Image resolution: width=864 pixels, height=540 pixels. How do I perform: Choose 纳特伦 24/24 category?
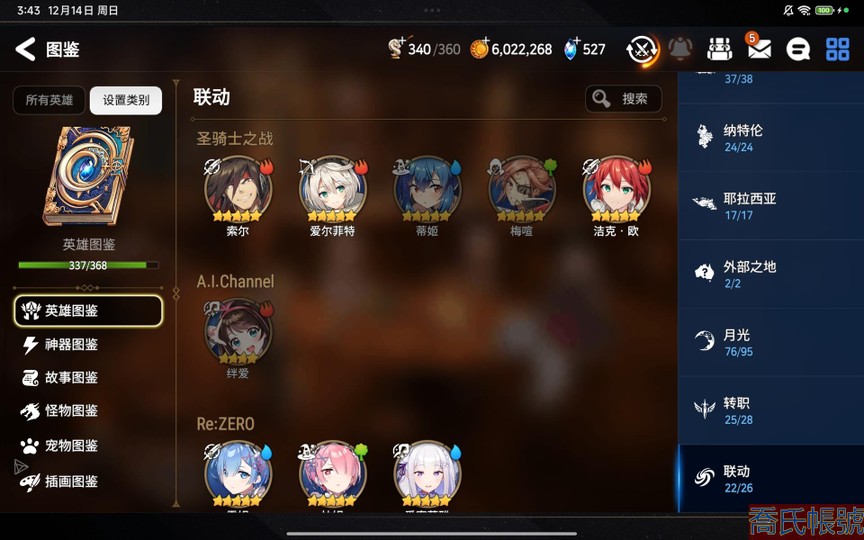coord(771,138)
